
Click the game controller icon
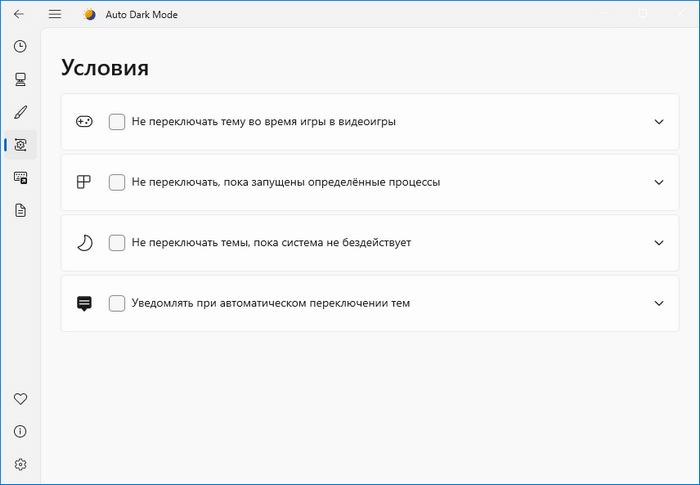point(84,121)
